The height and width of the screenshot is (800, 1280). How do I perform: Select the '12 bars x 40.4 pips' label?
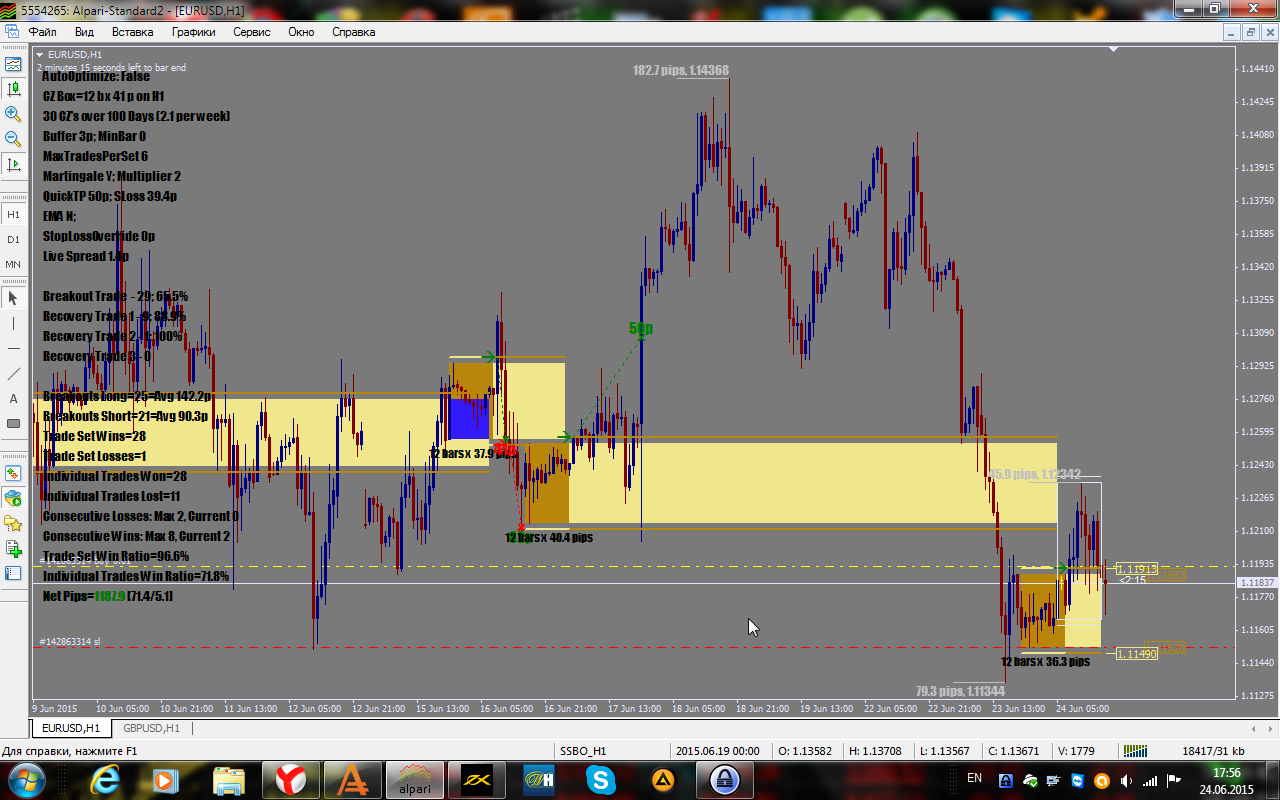[549, 537]
